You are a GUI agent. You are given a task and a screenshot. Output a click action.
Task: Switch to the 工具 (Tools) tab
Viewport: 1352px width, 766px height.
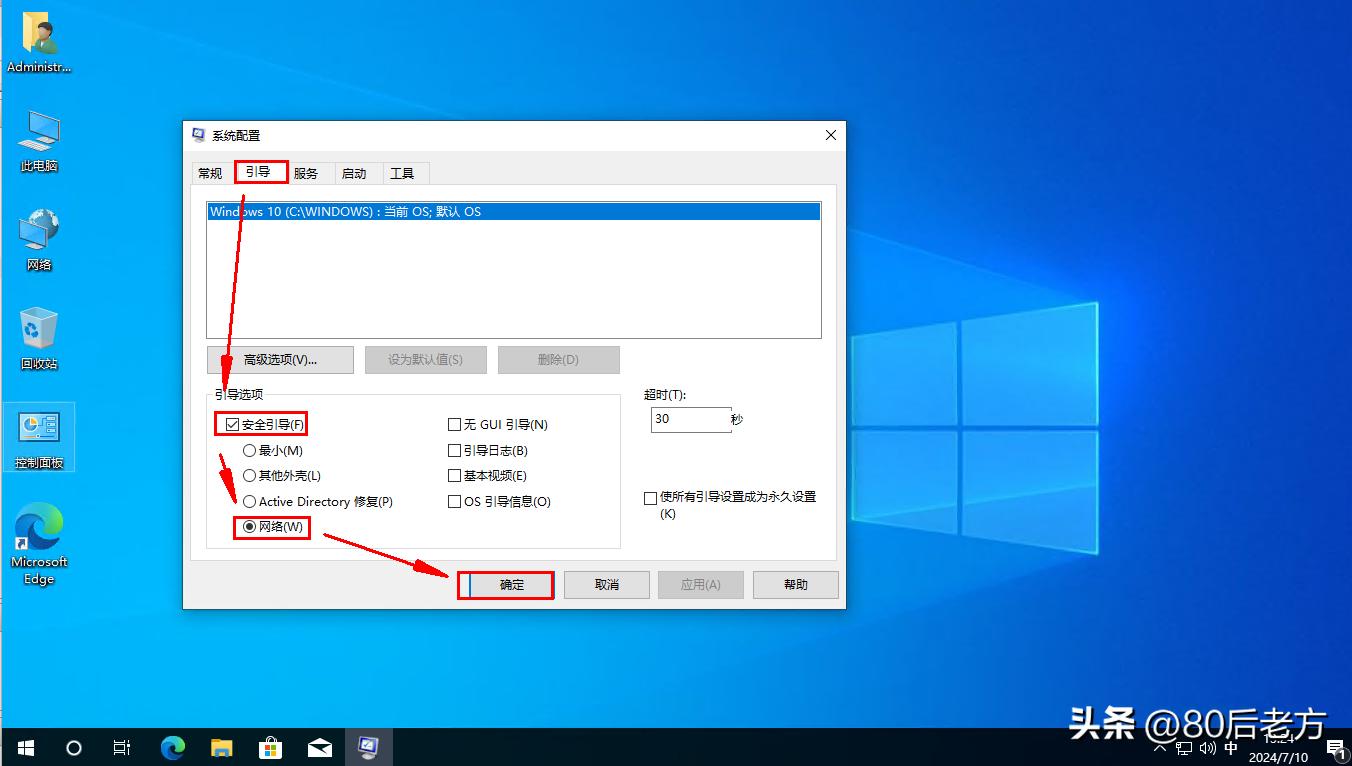[404, 172]
